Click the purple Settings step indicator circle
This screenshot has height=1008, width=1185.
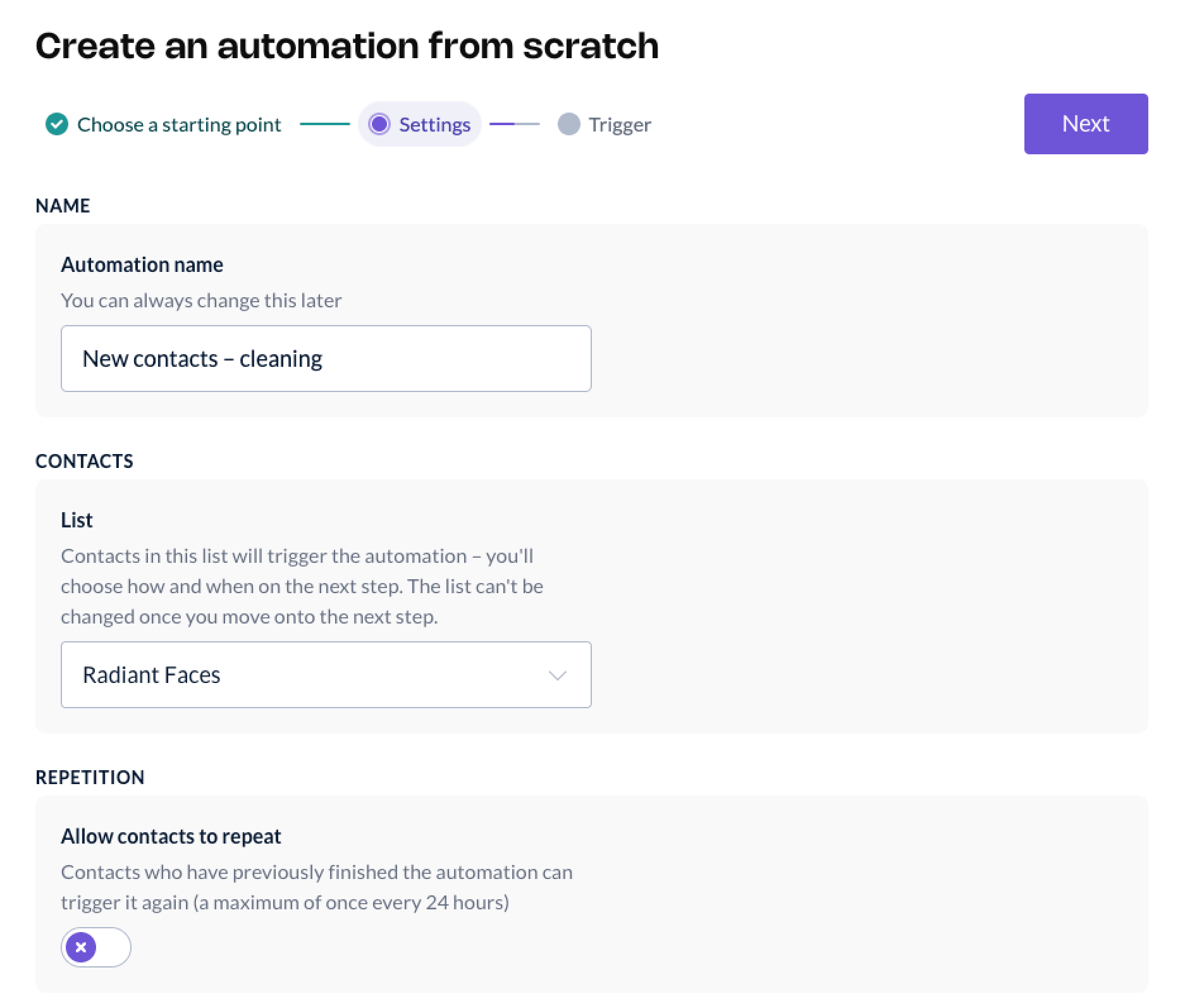pos(379,125)
